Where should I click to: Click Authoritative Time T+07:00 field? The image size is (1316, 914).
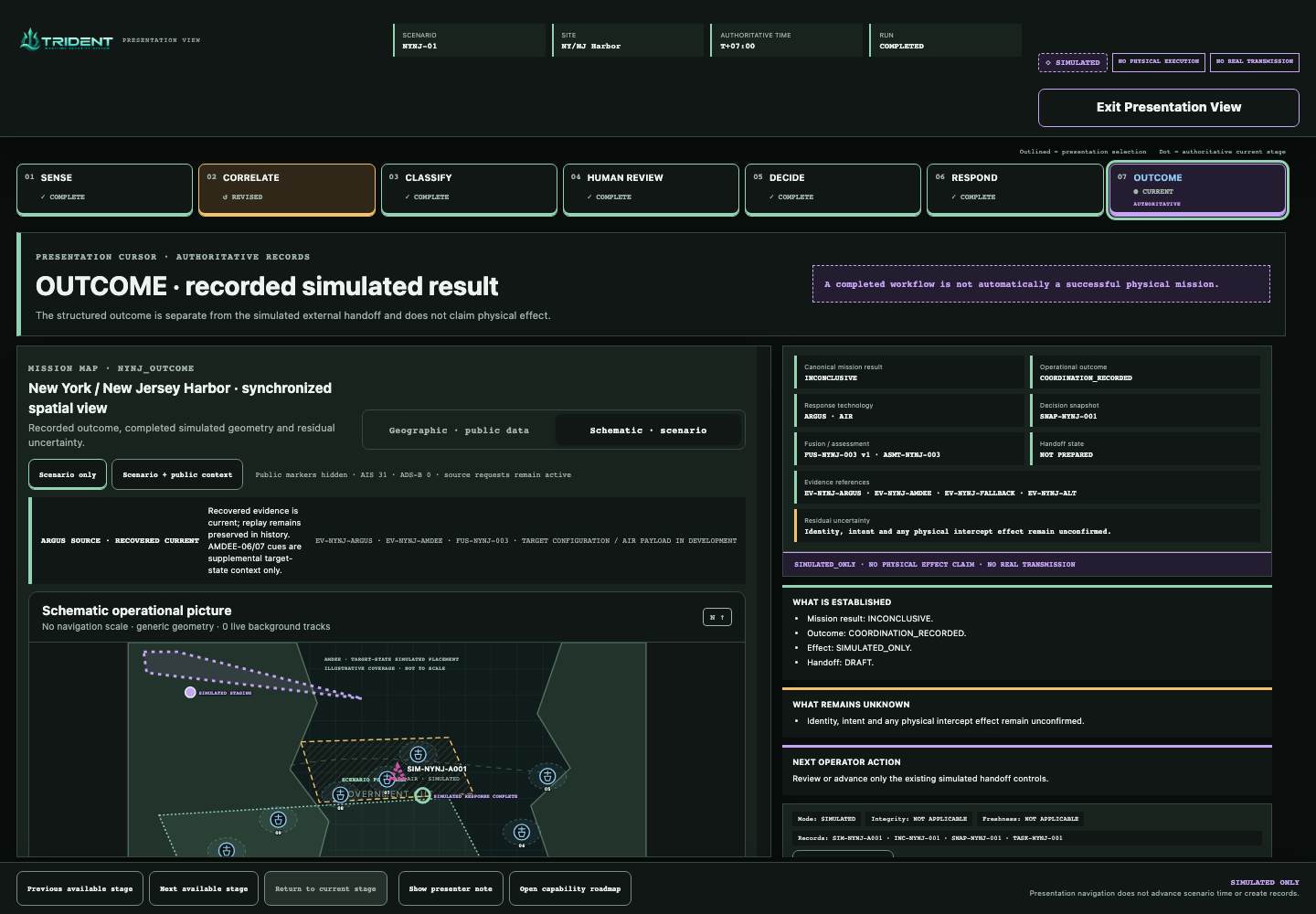pyautogui.click(x=787, y=40)
